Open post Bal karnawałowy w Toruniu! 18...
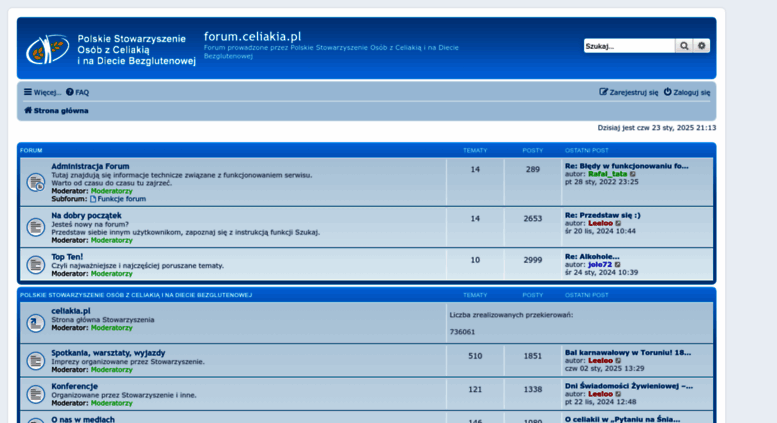The width and height of the screenshot is (777, 423). 628,353
